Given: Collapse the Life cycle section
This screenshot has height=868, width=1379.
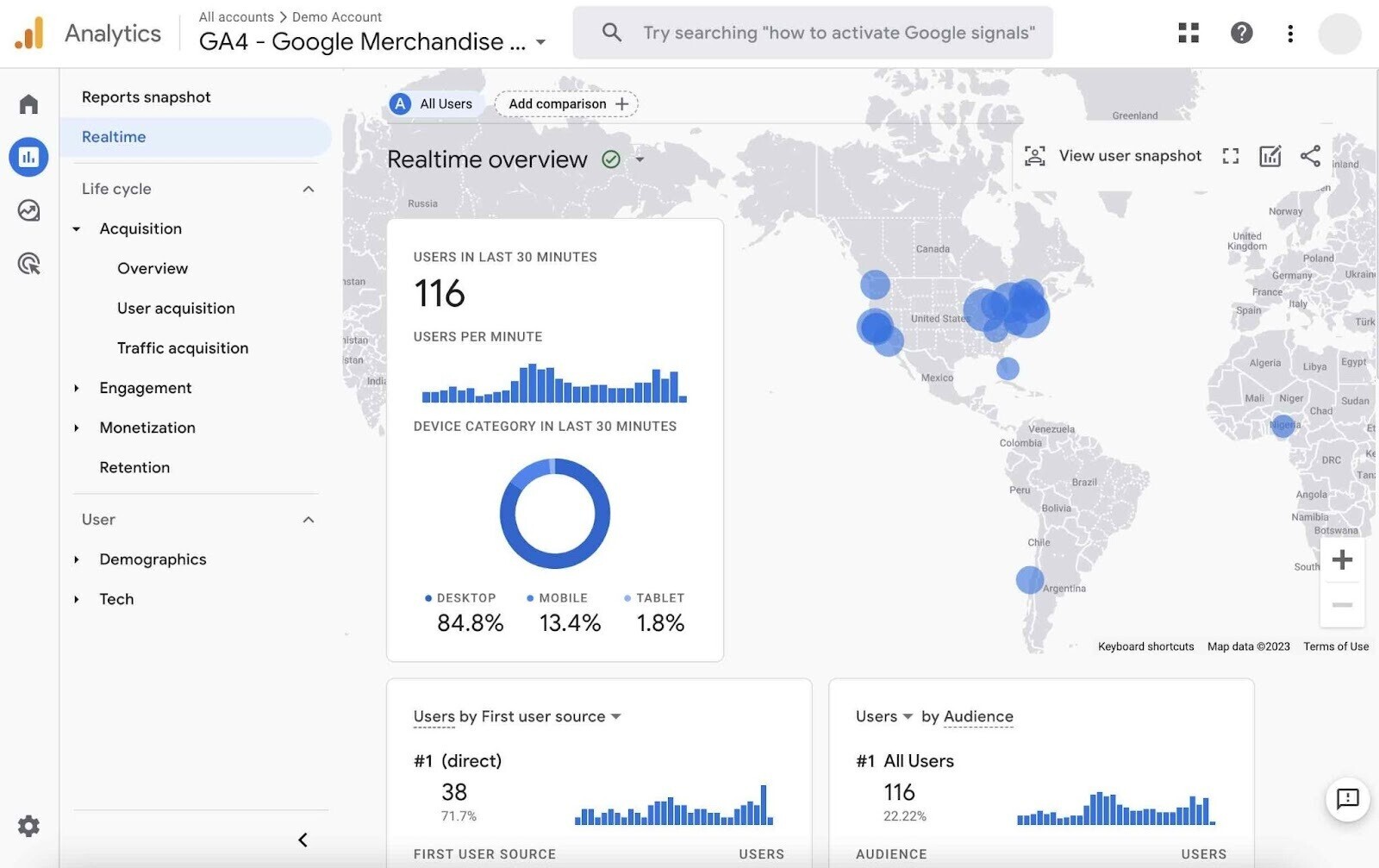Looking at the screenshot, I should 309,189.
